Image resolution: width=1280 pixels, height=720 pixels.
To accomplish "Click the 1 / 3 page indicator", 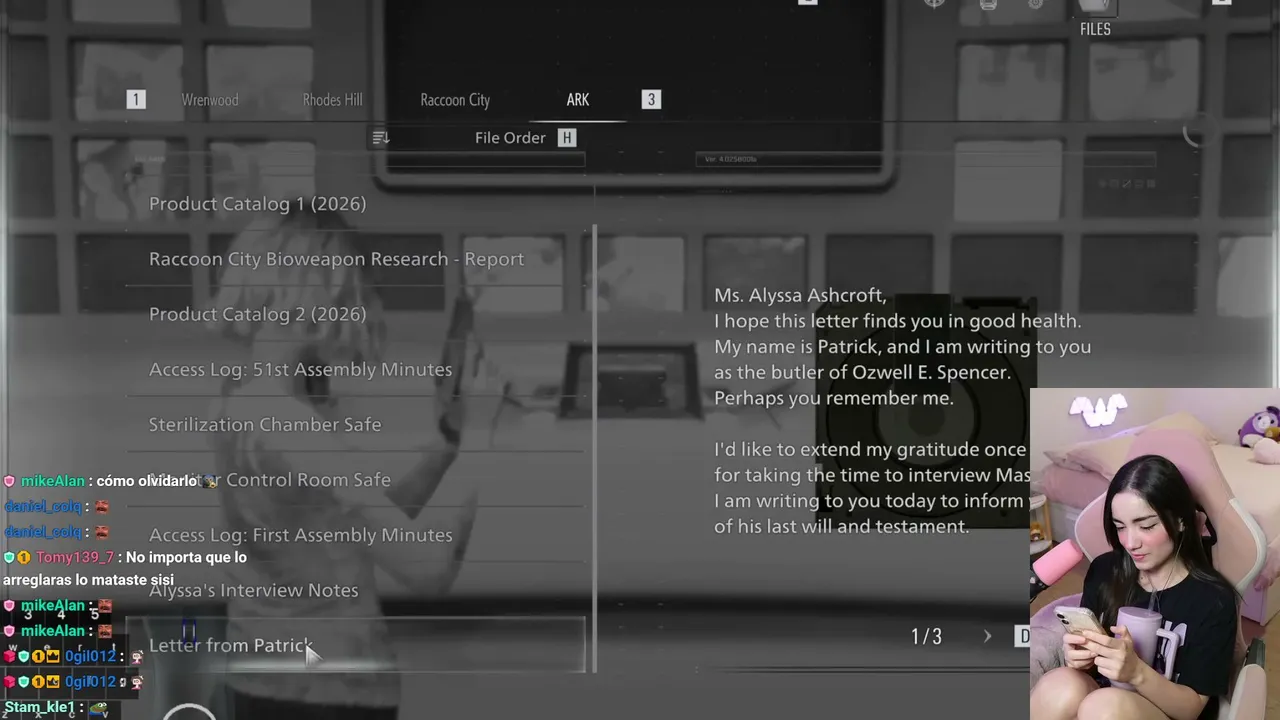I will (926, 636).
